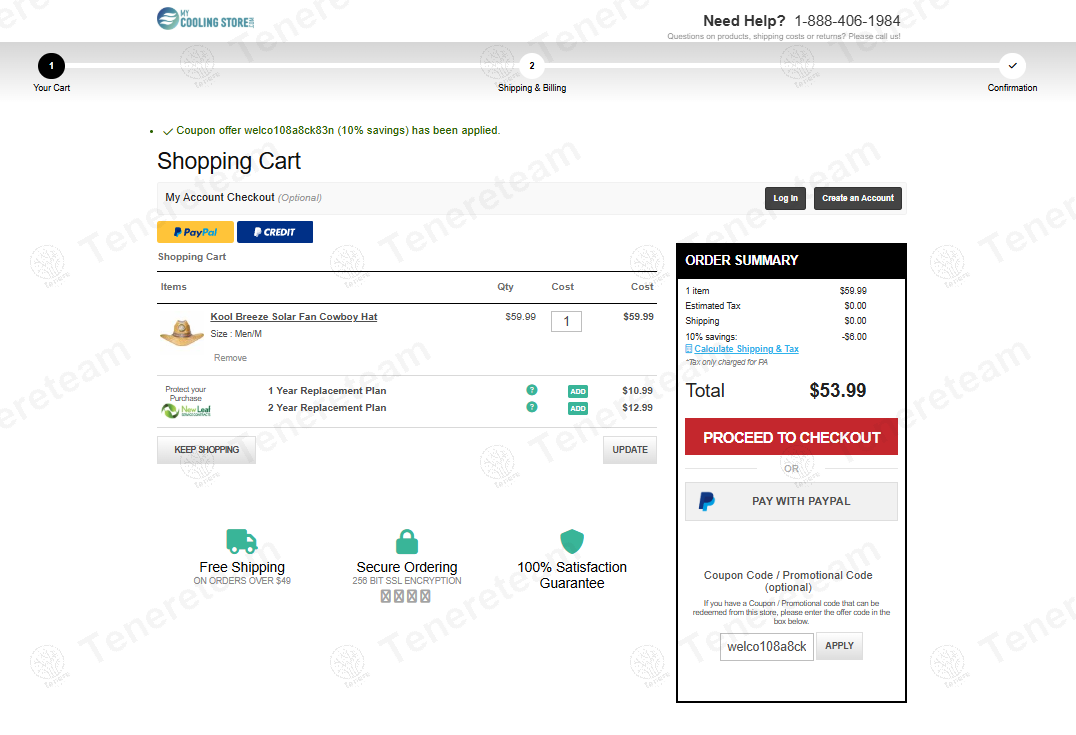The image size is (1076, 735).
Task: Click the Secure Ordering lock icon
Action: 407,541
